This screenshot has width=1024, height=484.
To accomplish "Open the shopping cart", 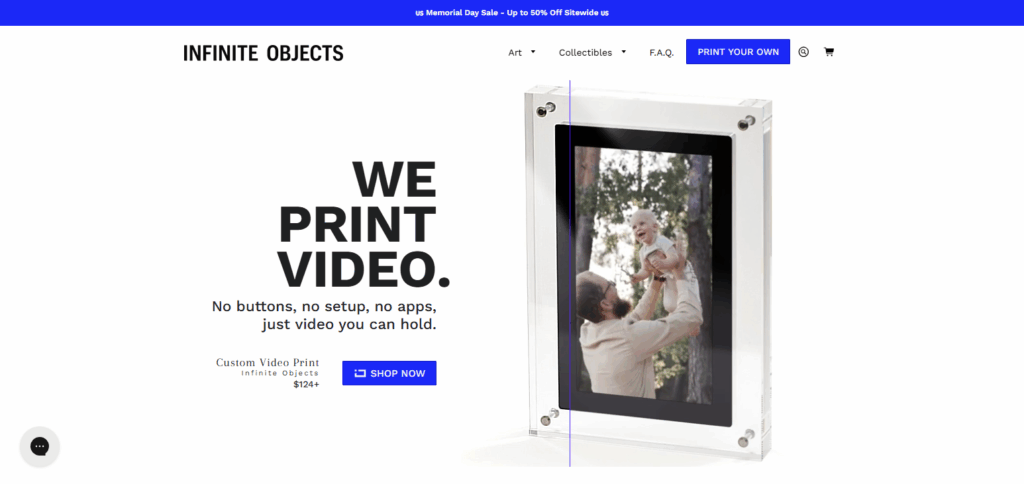I will 829,52.
